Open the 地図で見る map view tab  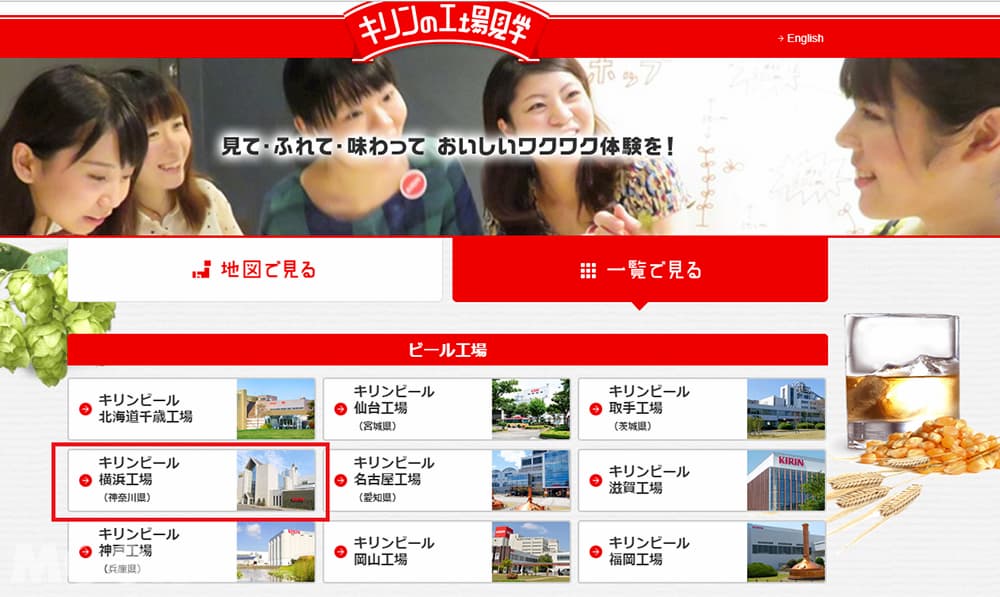point(254,270)
